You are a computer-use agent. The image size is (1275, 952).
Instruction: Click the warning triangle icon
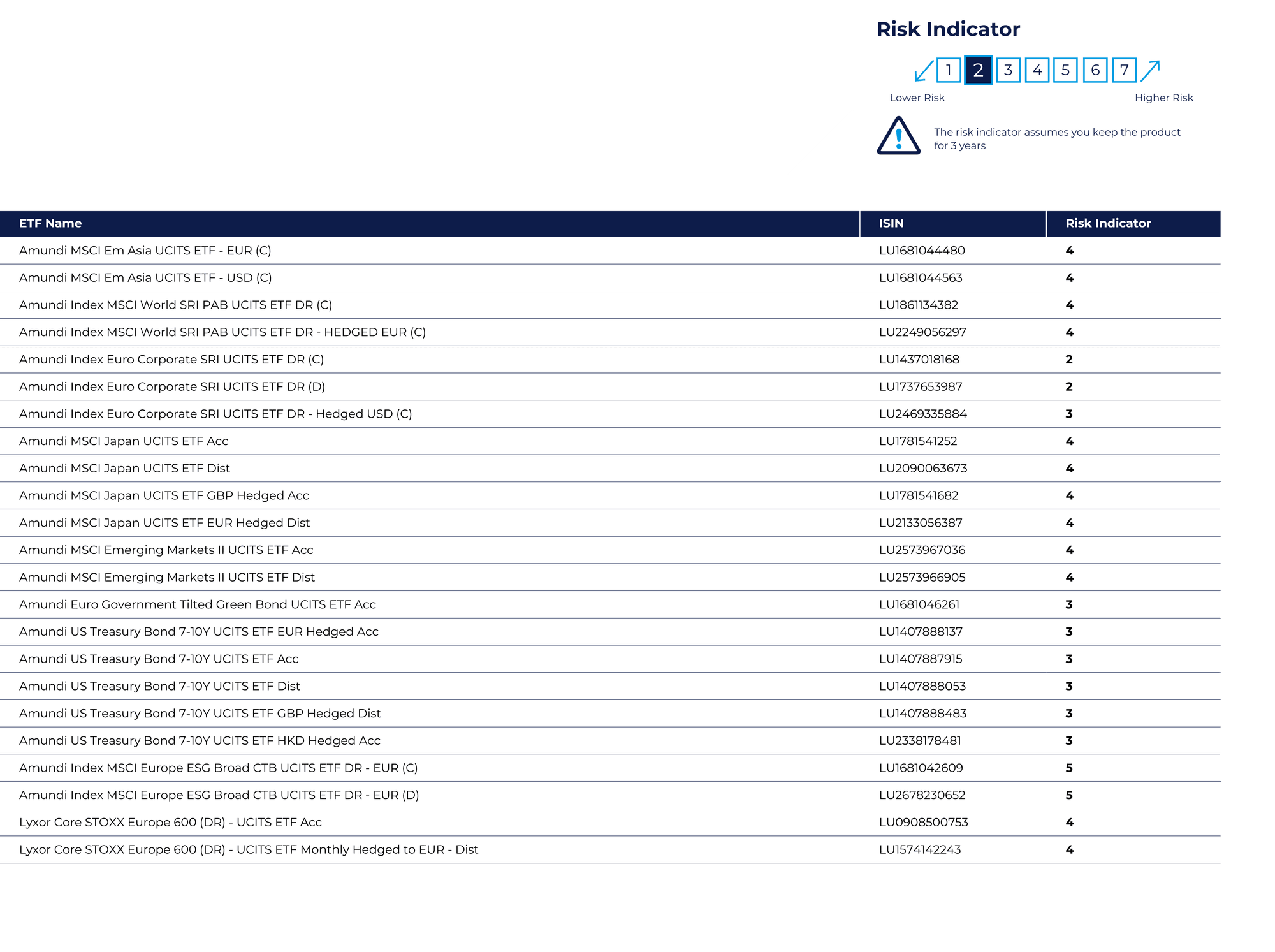[898, 136]
